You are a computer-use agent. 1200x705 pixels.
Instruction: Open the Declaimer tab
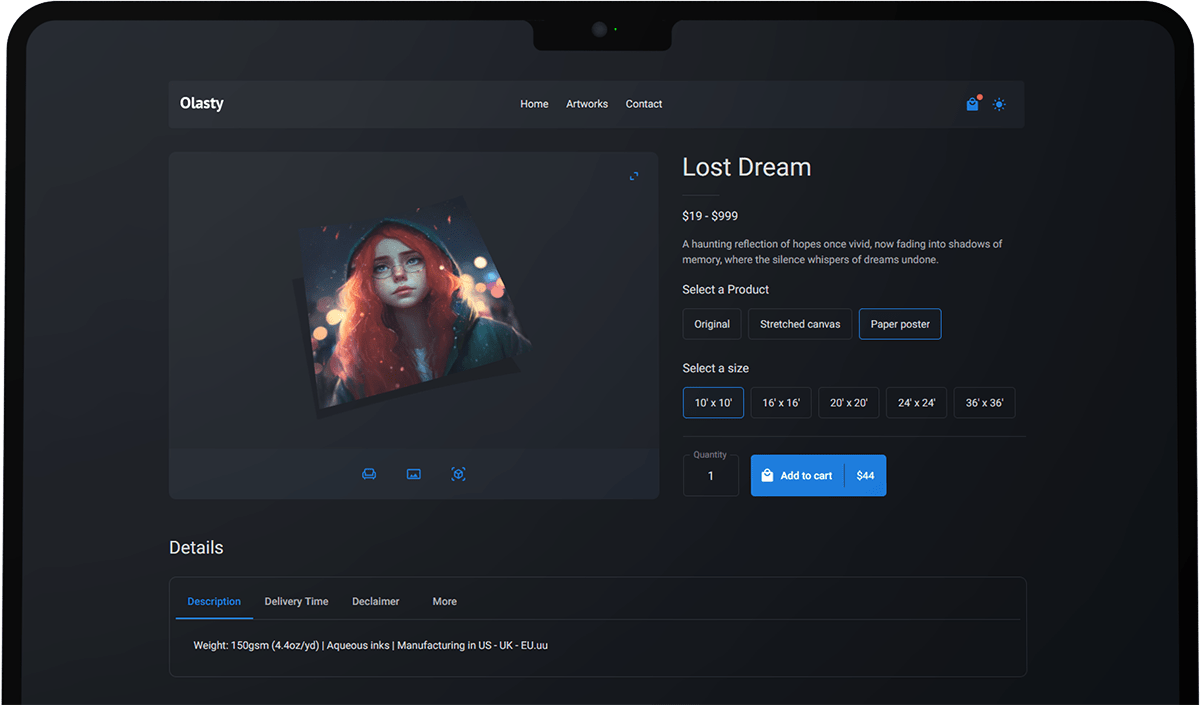tap(375, 602)
